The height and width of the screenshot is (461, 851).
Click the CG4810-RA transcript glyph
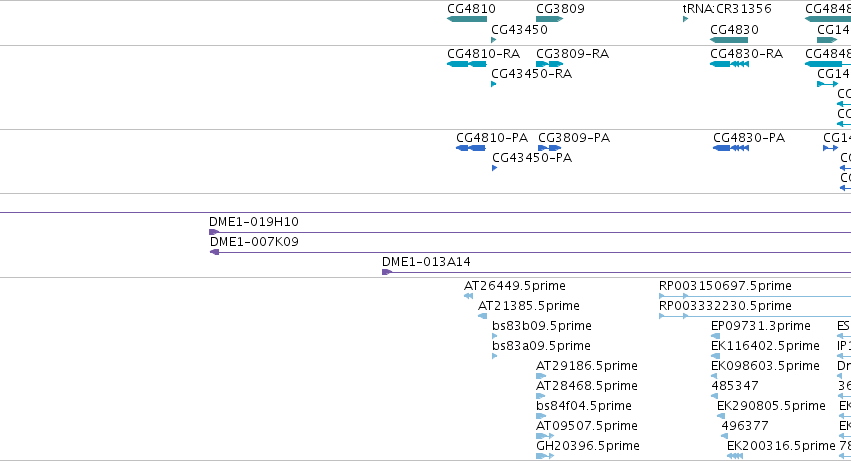pyautogui.click(x=467, y=64)
